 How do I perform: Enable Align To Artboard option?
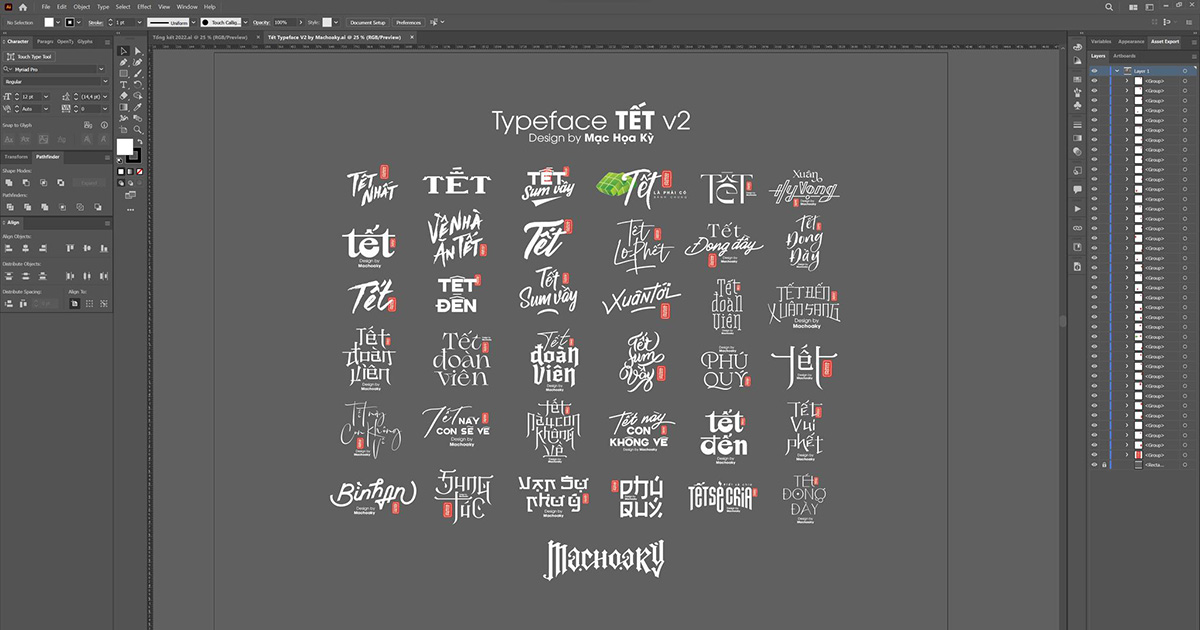pyautogui.click(x=75, y=303)
